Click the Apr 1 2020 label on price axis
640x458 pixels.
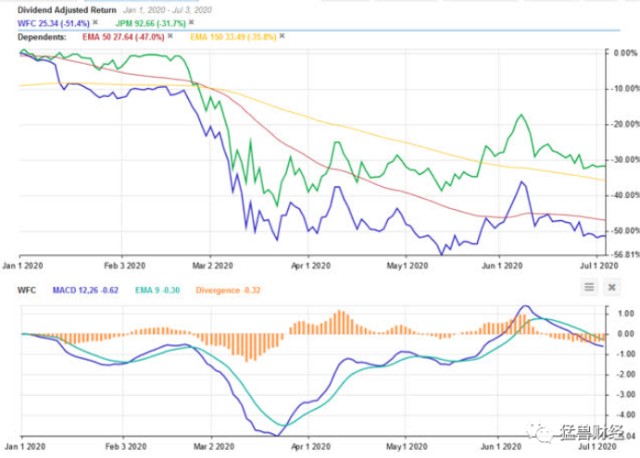coord(311,266)
